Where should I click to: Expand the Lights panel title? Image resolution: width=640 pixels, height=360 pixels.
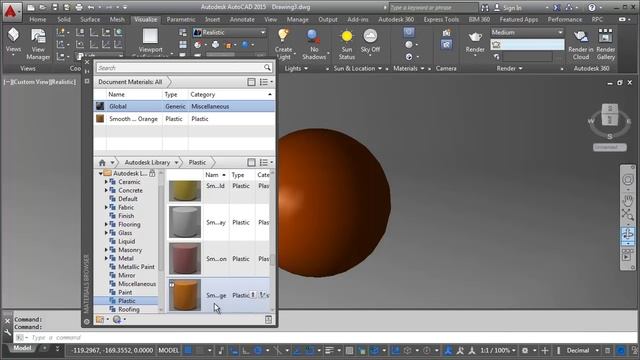pyautogui.click(x=296, y=69)
